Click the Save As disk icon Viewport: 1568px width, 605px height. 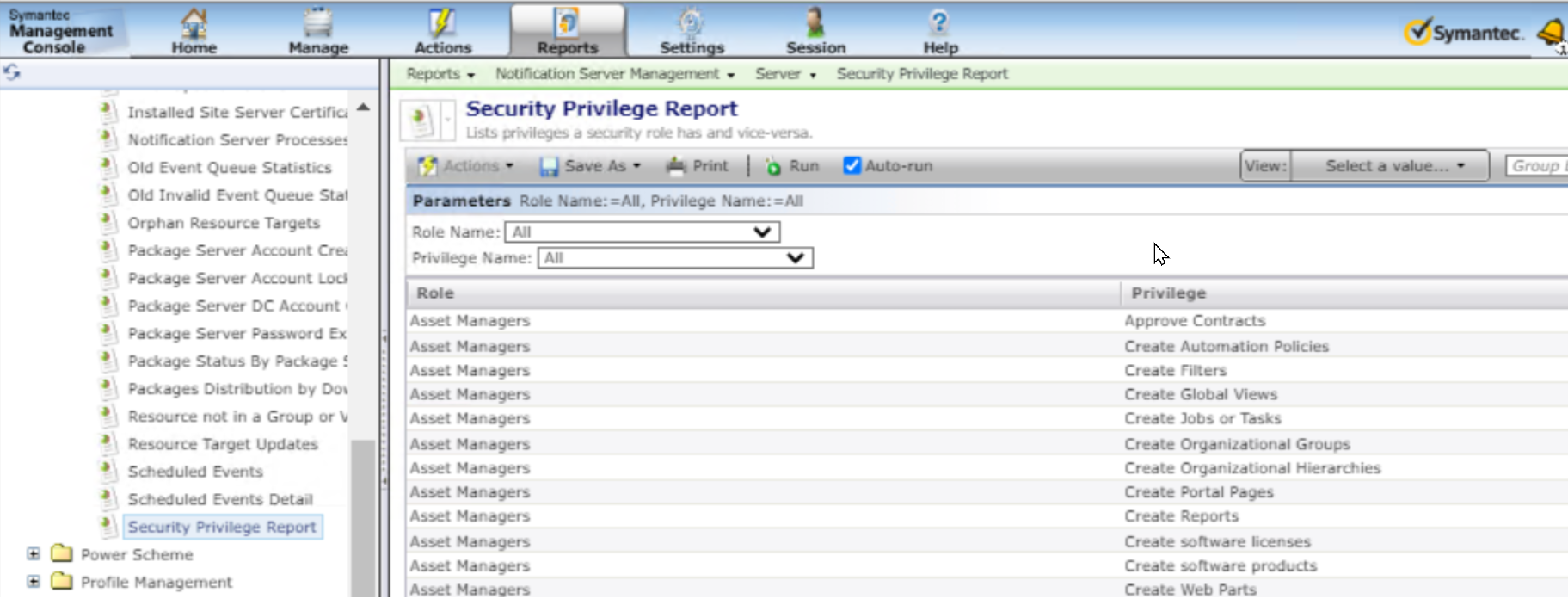click(x=548, y=166)
